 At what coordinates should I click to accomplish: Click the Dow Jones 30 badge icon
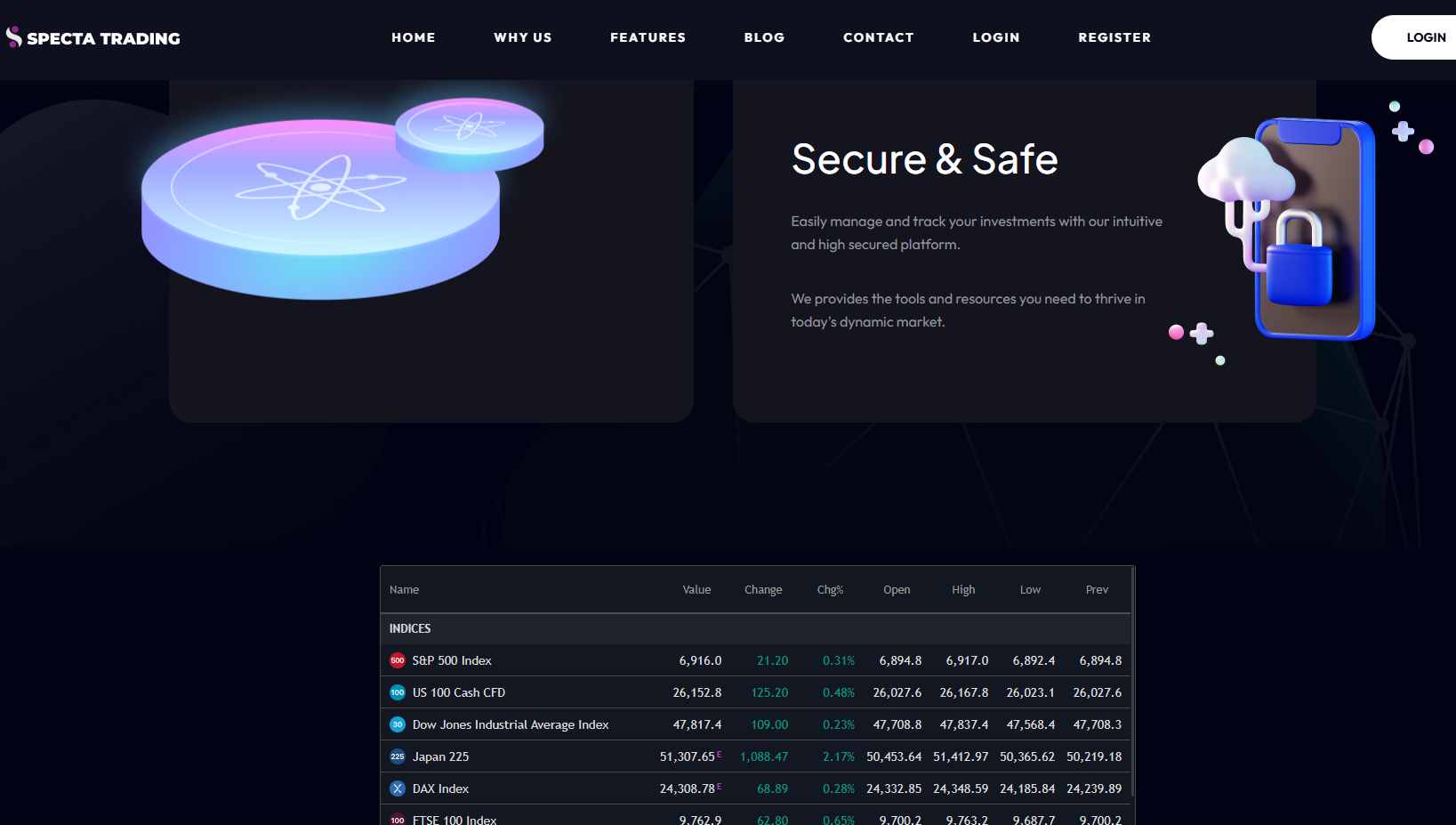coord(398,724)
